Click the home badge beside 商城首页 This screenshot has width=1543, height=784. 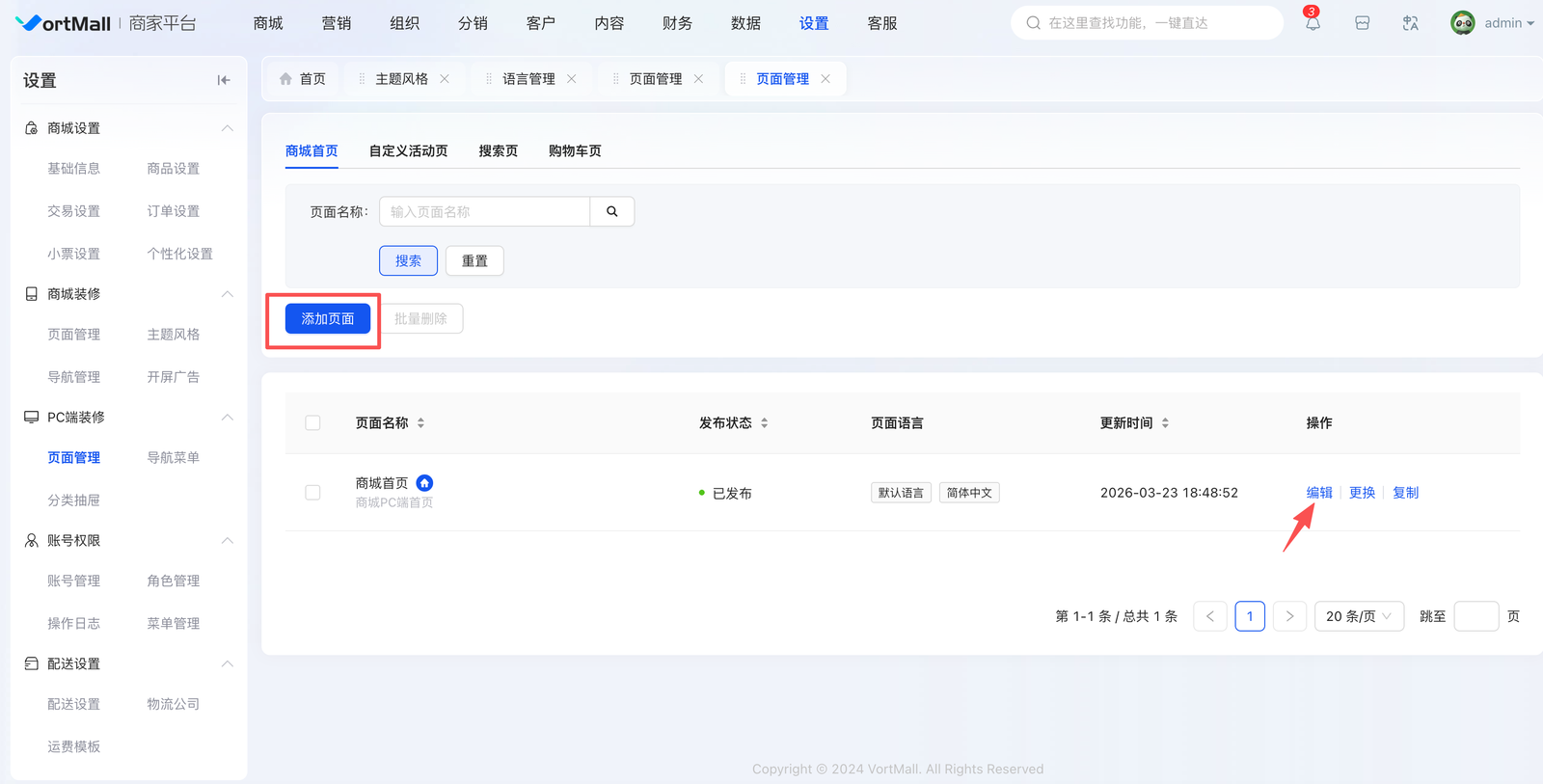pos(424,483)
